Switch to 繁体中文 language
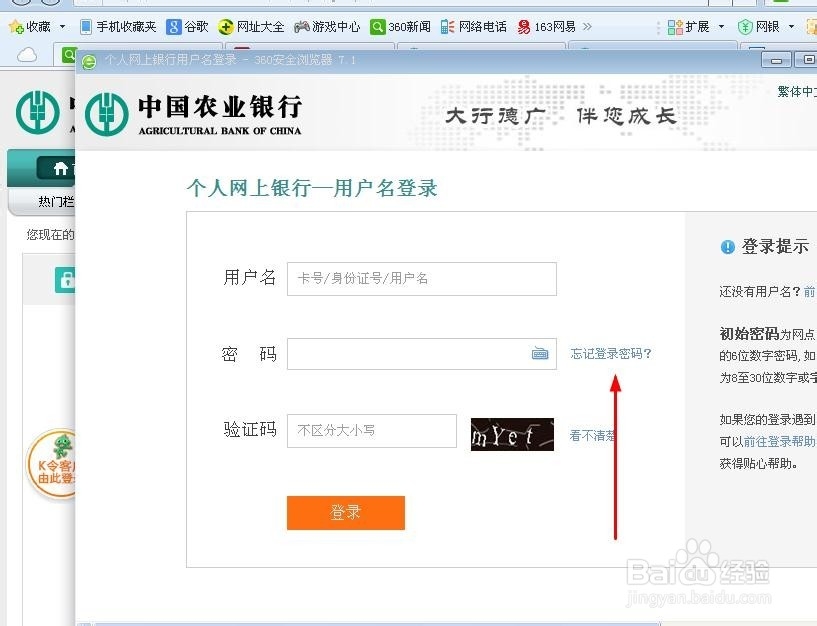Viewport: 817px width, 626px height. tap(797, 91)
